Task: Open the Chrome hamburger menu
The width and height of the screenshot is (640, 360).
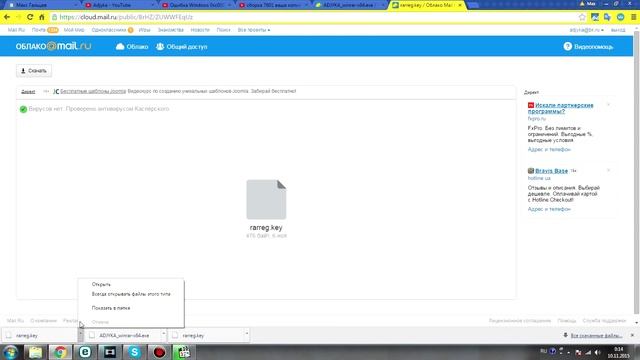Action: [x=633, y=17]
